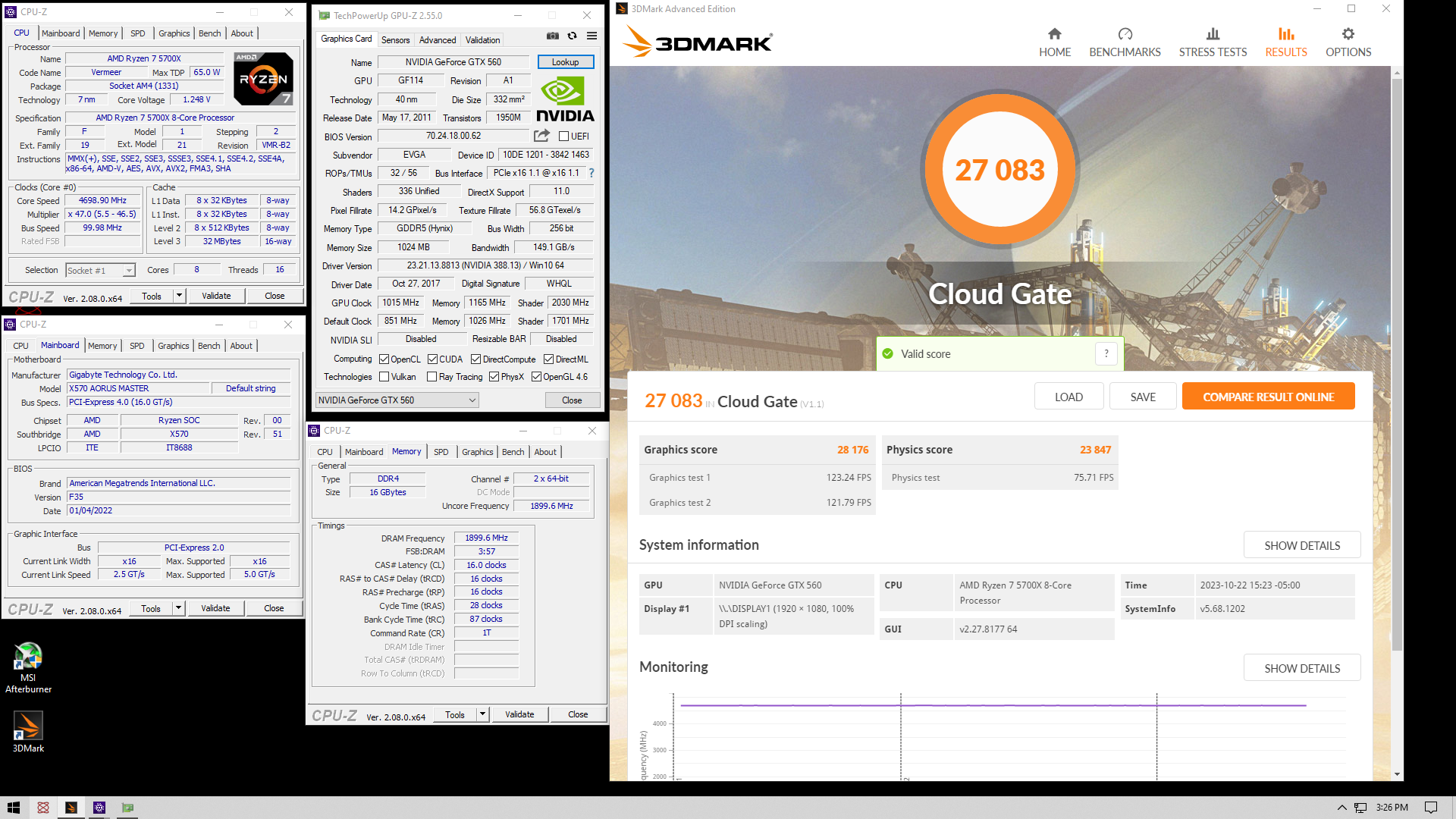Show hidden system tray icons
Viewport: 1456px width, 819px height.
tap(1341, 808)
